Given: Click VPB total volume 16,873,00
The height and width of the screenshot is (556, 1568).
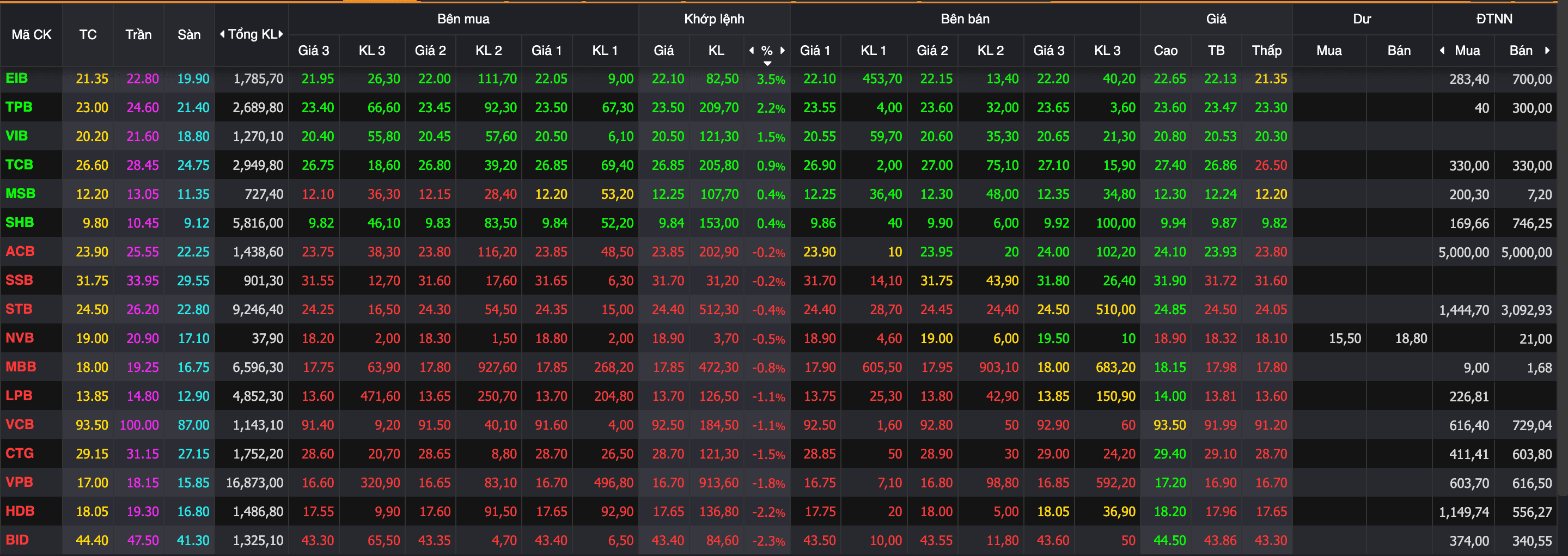Looking at the screenshot, I should [x=254, y=483].
